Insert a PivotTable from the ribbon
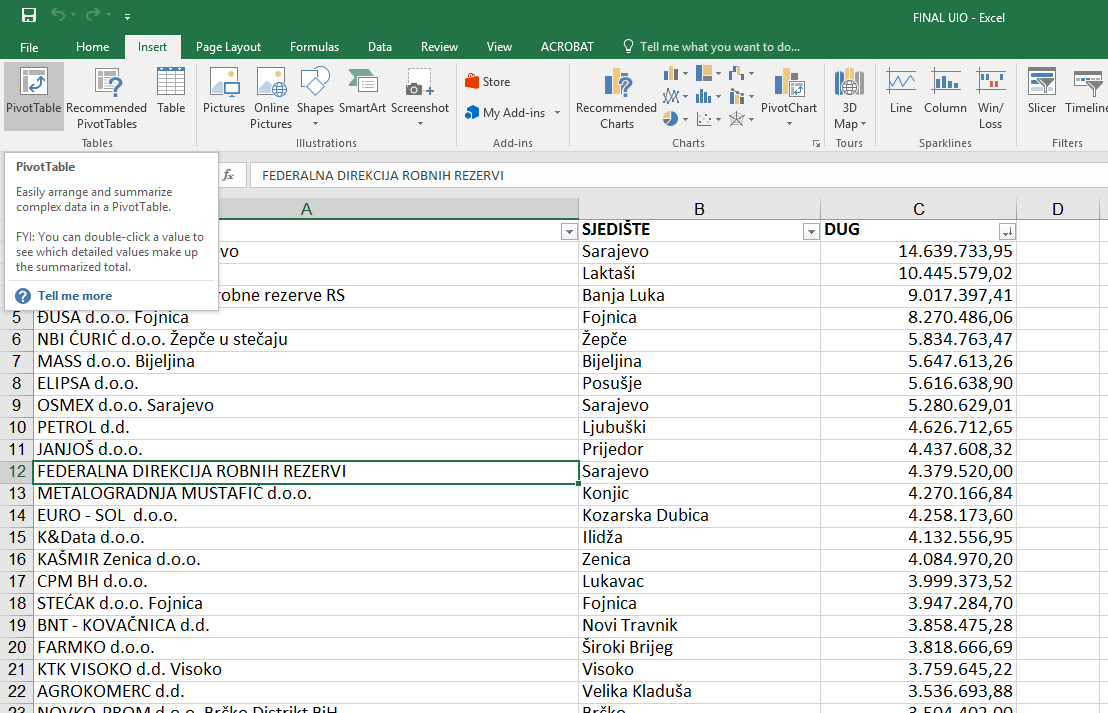Viewport: 1108px width, 713px height. (33, 96)
